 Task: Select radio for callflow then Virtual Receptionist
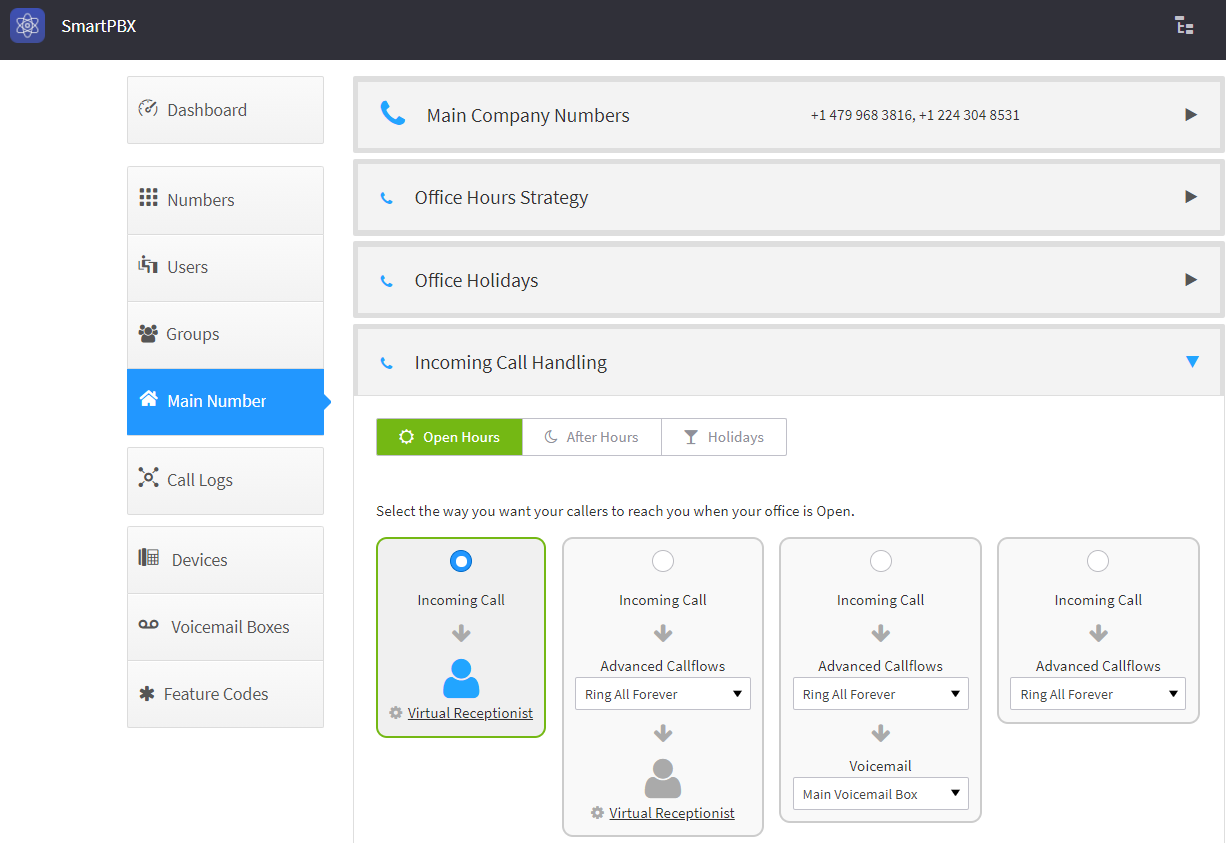(x=663, y=561)
